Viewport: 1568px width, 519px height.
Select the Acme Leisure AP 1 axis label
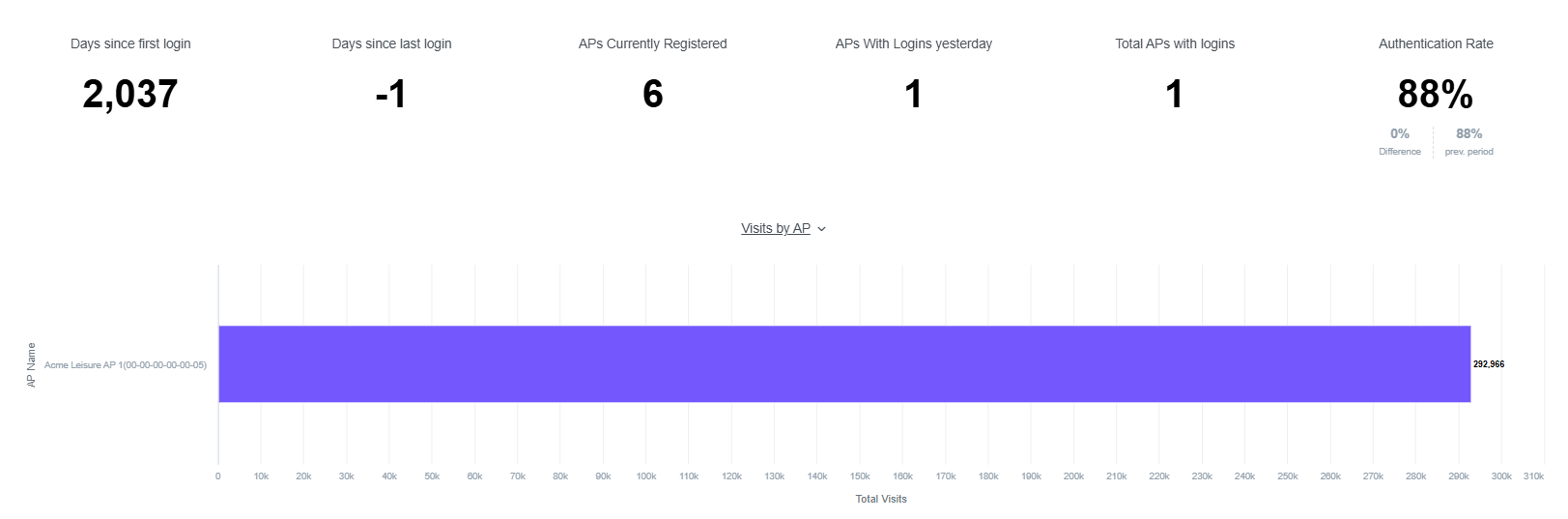pos(126,365)
